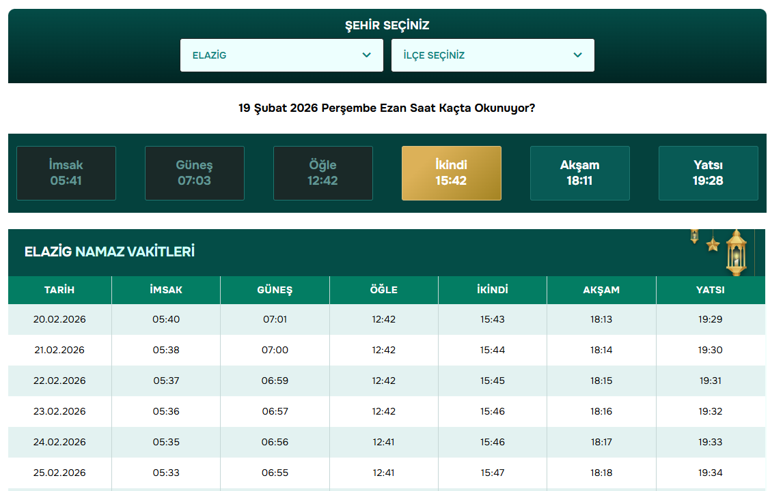Open the ELAZIG city dropdown
770x491 pixels.
coord(281,55)
